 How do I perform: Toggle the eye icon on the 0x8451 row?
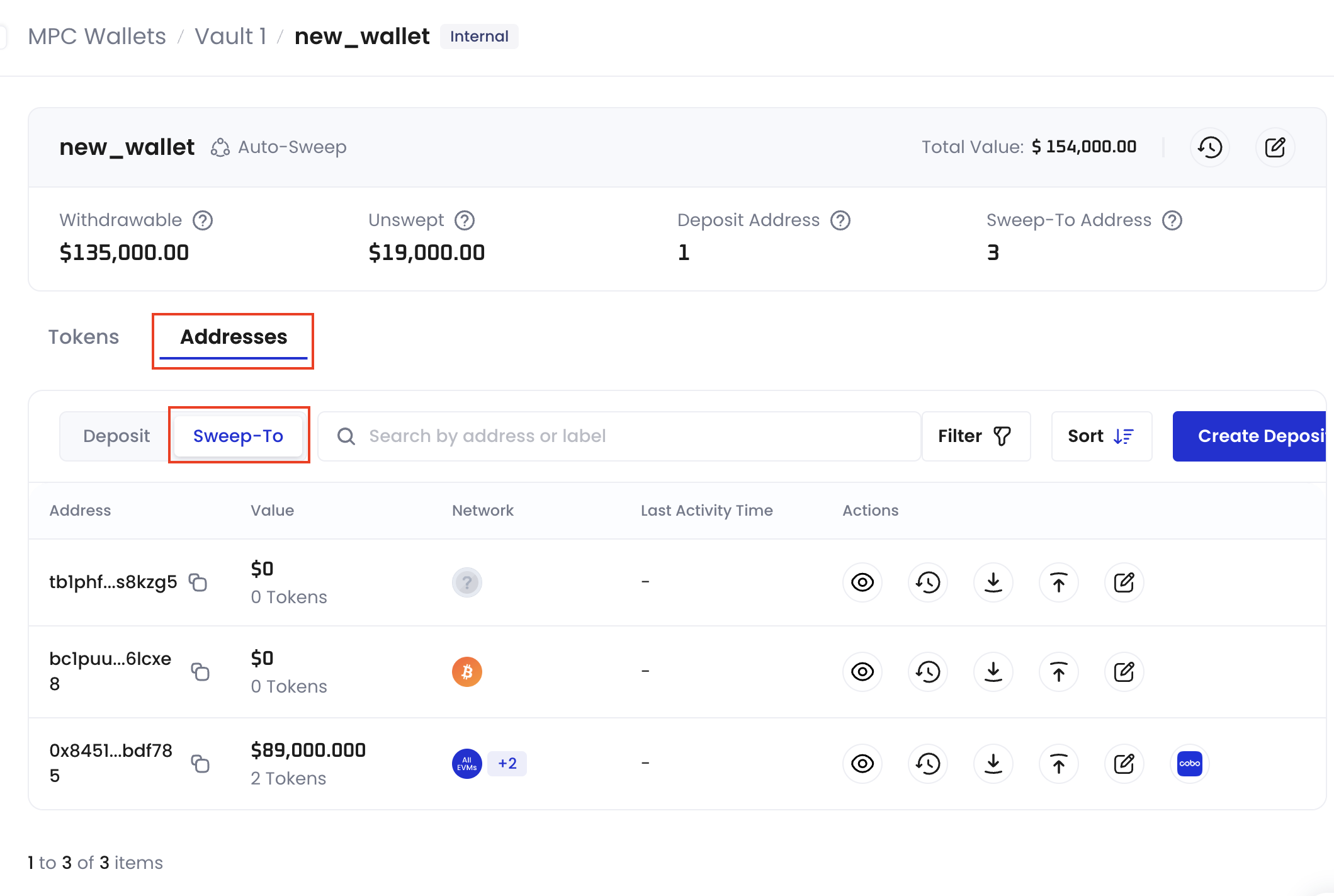(862, 763)
